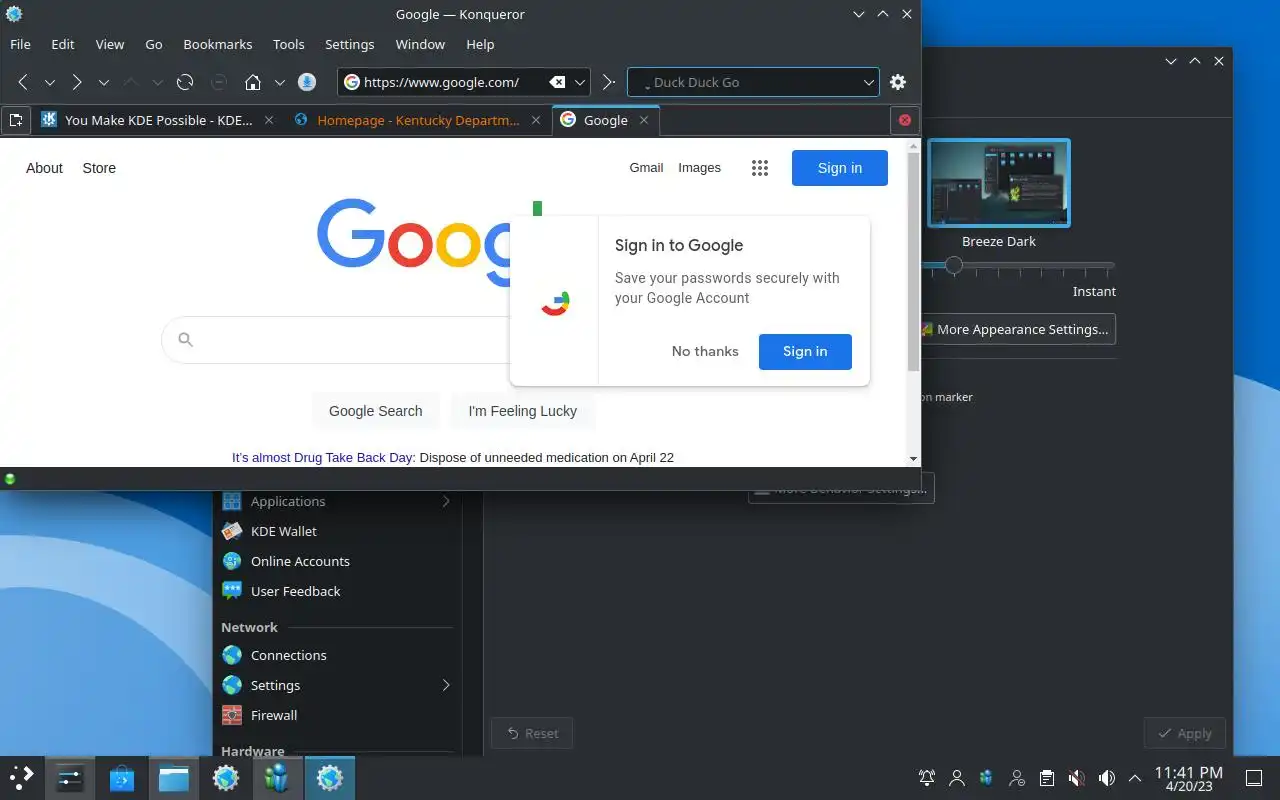This screenshot has height=800, width=1280.
Task: Expand Network Settings submenu
Action: [x=446, y=685]
